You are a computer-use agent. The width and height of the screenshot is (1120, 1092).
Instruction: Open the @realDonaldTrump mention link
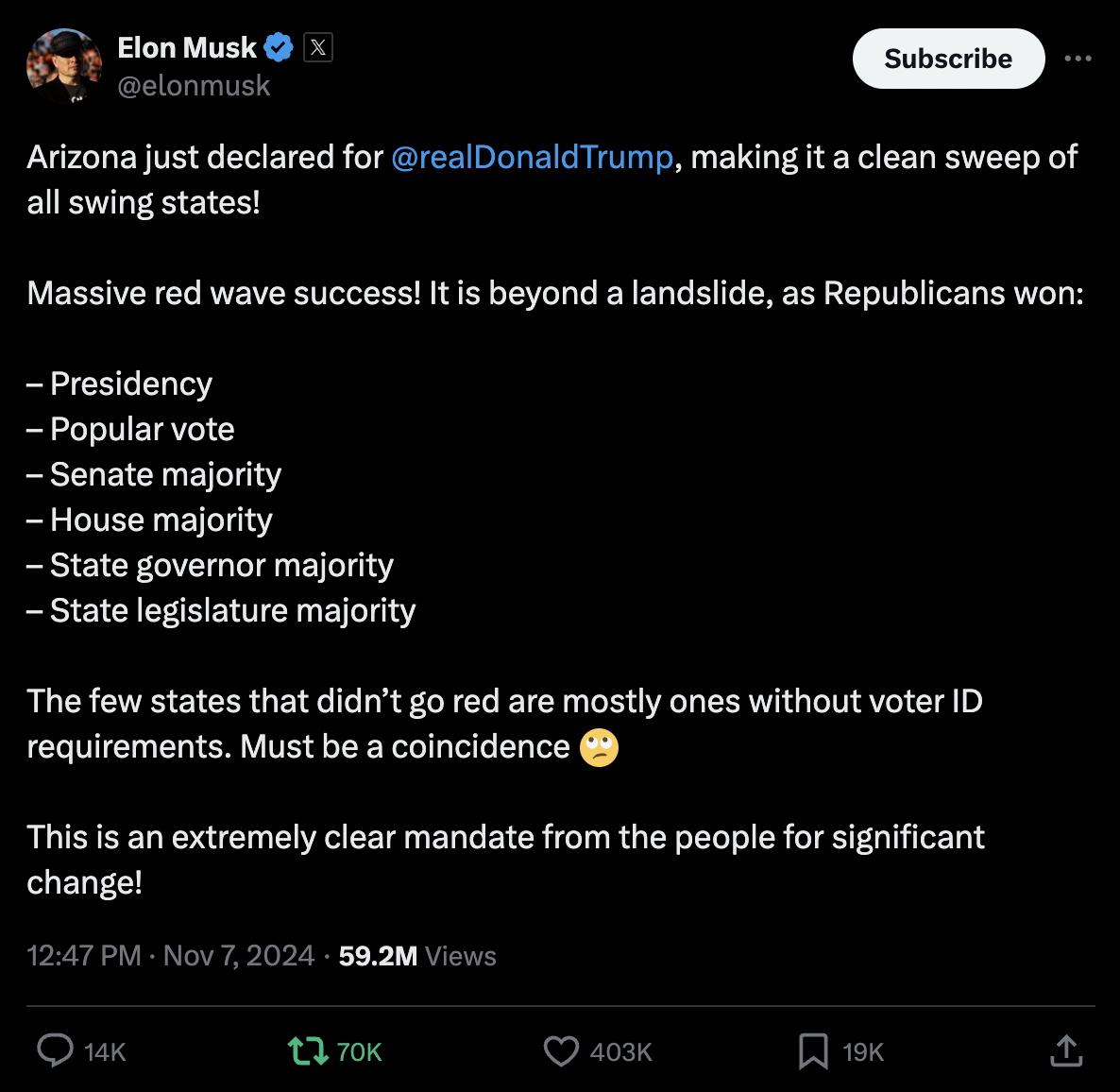click(x=532, y=157)
